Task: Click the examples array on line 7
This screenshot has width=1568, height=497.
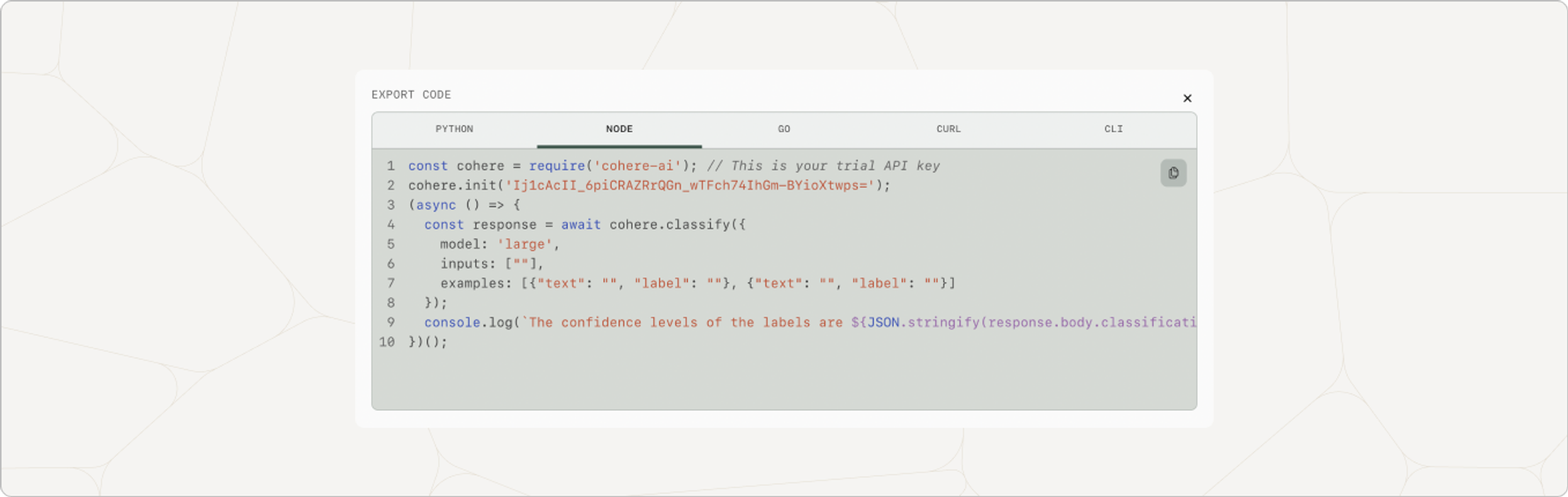Action: (737, 284)
